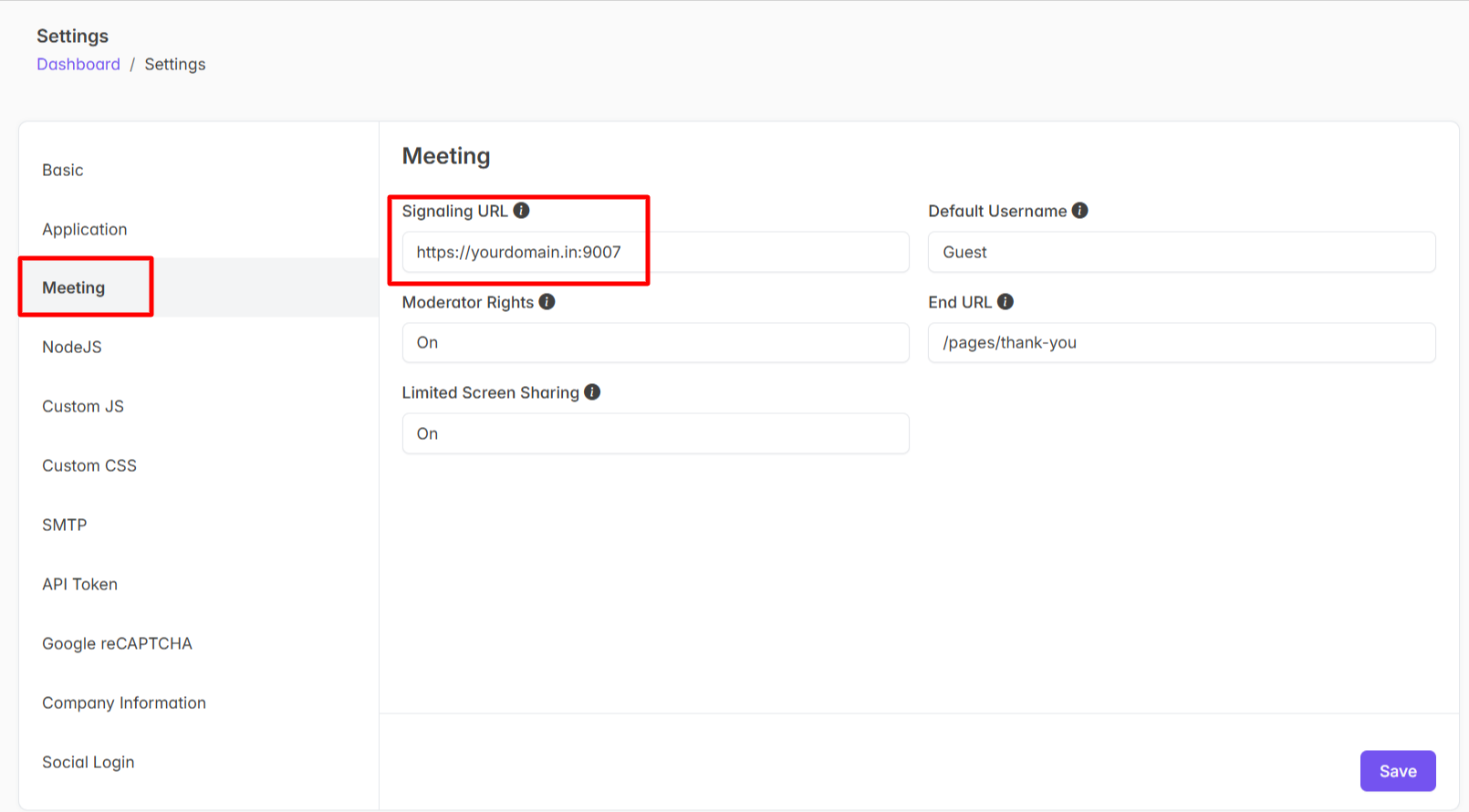Open the Moderator Rights dropdown
The width and height of the screenshot is (1469, 812).
click(655, 343)
